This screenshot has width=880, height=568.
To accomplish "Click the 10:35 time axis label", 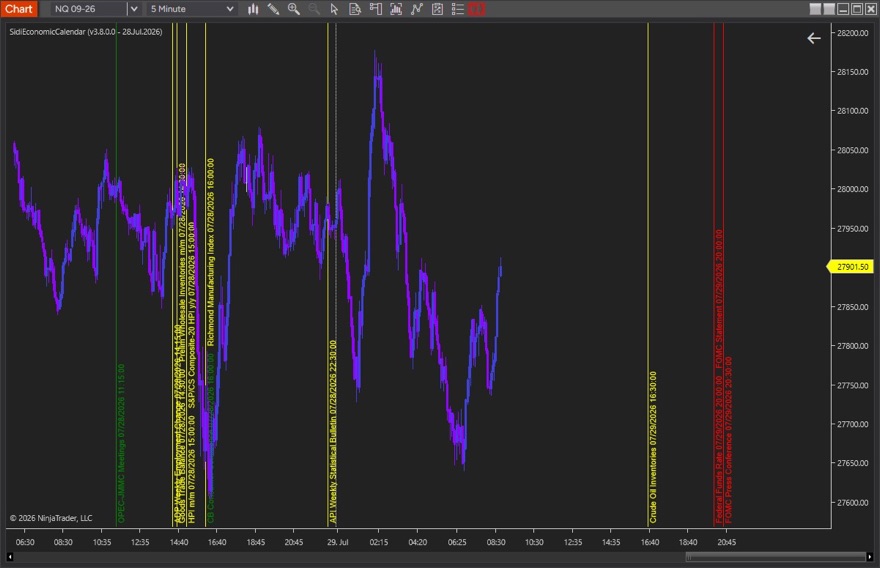I will [x=102, y=542].
